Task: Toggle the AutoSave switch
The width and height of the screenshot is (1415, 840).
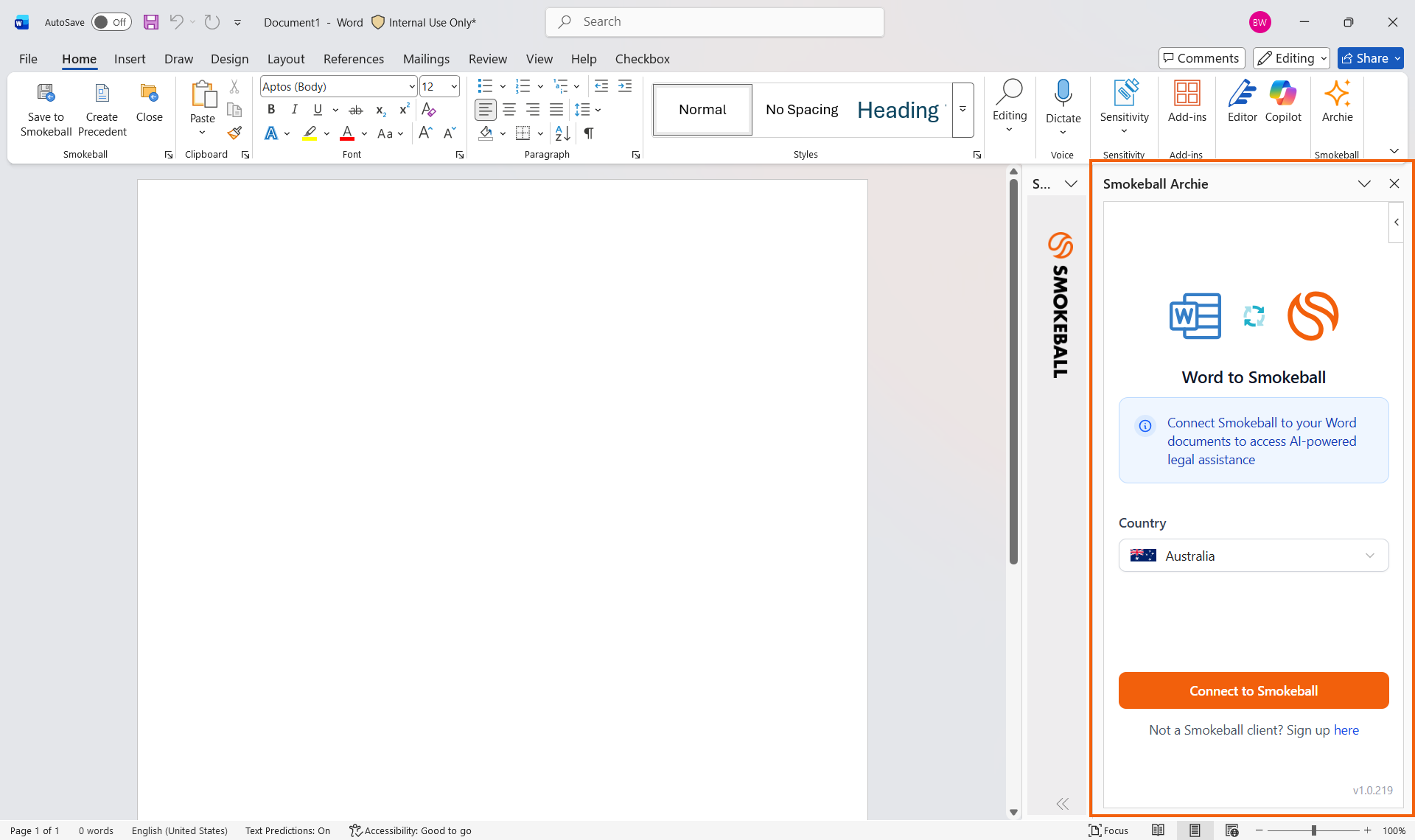Action: 111,22
